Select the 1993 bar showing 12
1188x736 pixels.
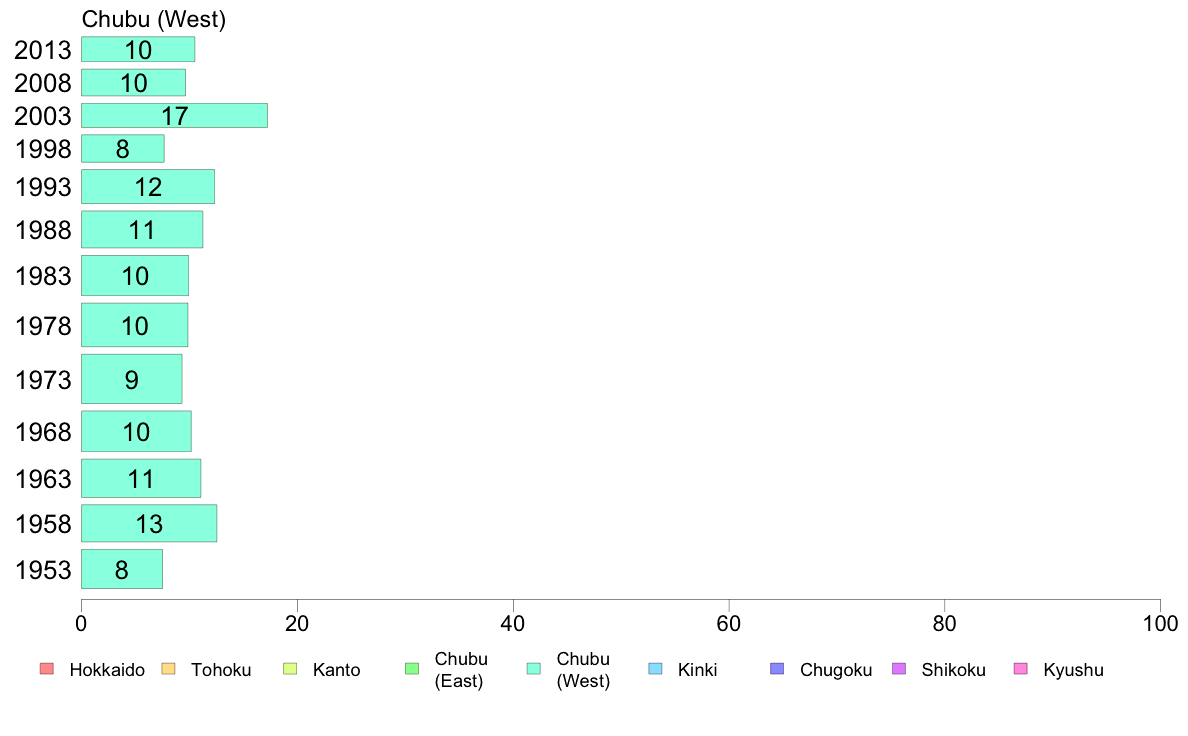pos(148,186)
